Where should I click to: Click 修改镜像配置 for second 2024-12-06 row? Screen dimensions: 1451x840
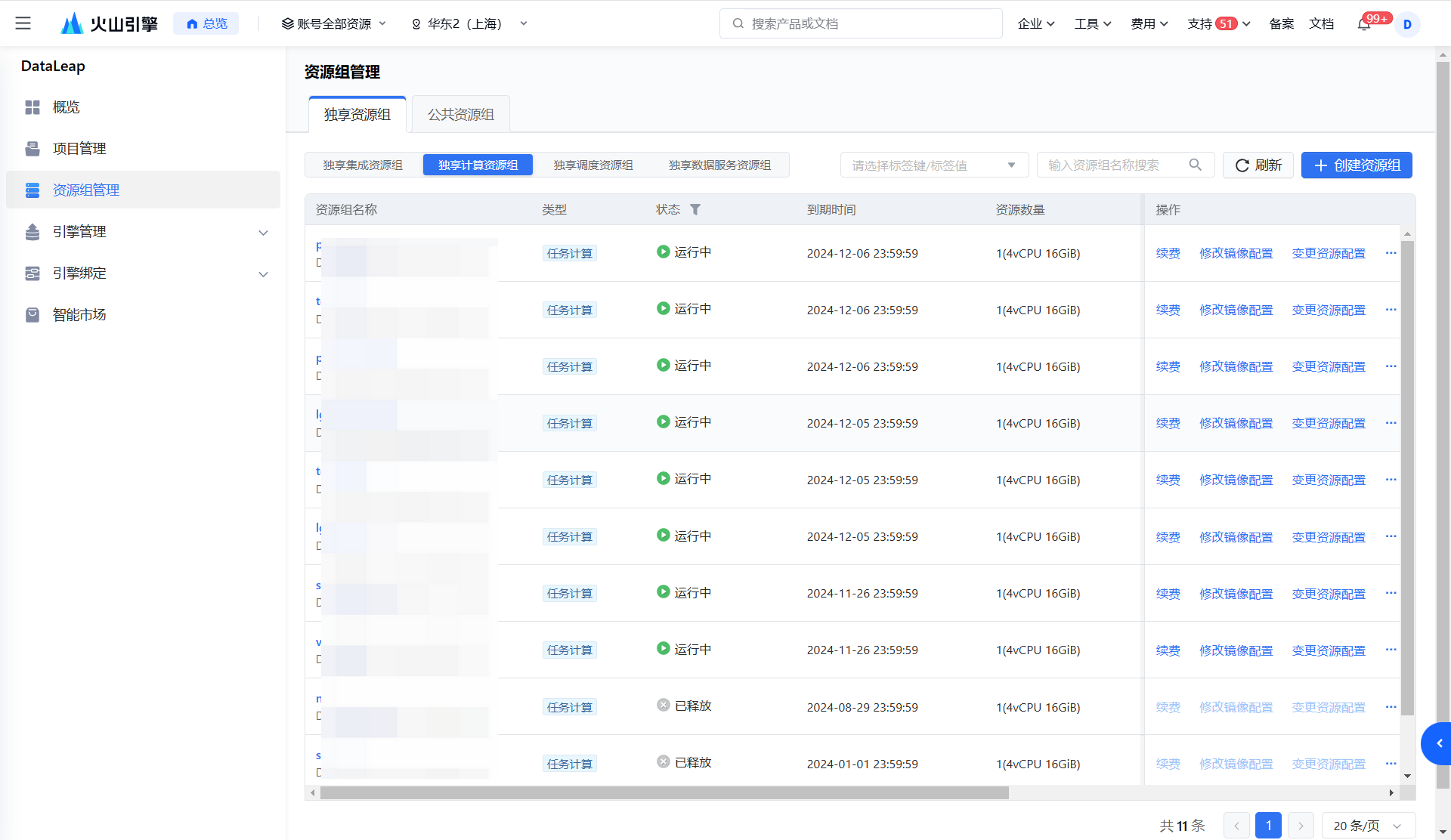[1236, 310]
